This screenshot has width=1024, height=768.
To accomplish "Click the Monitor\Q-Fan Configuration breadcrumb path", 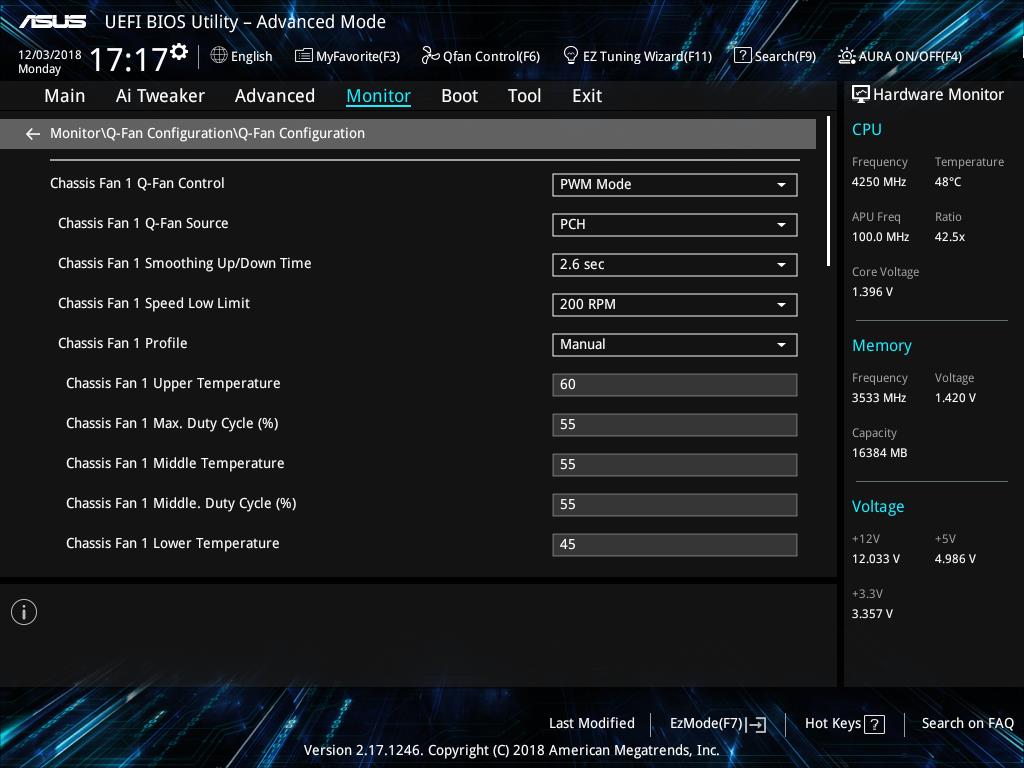I will click(208, 133).
